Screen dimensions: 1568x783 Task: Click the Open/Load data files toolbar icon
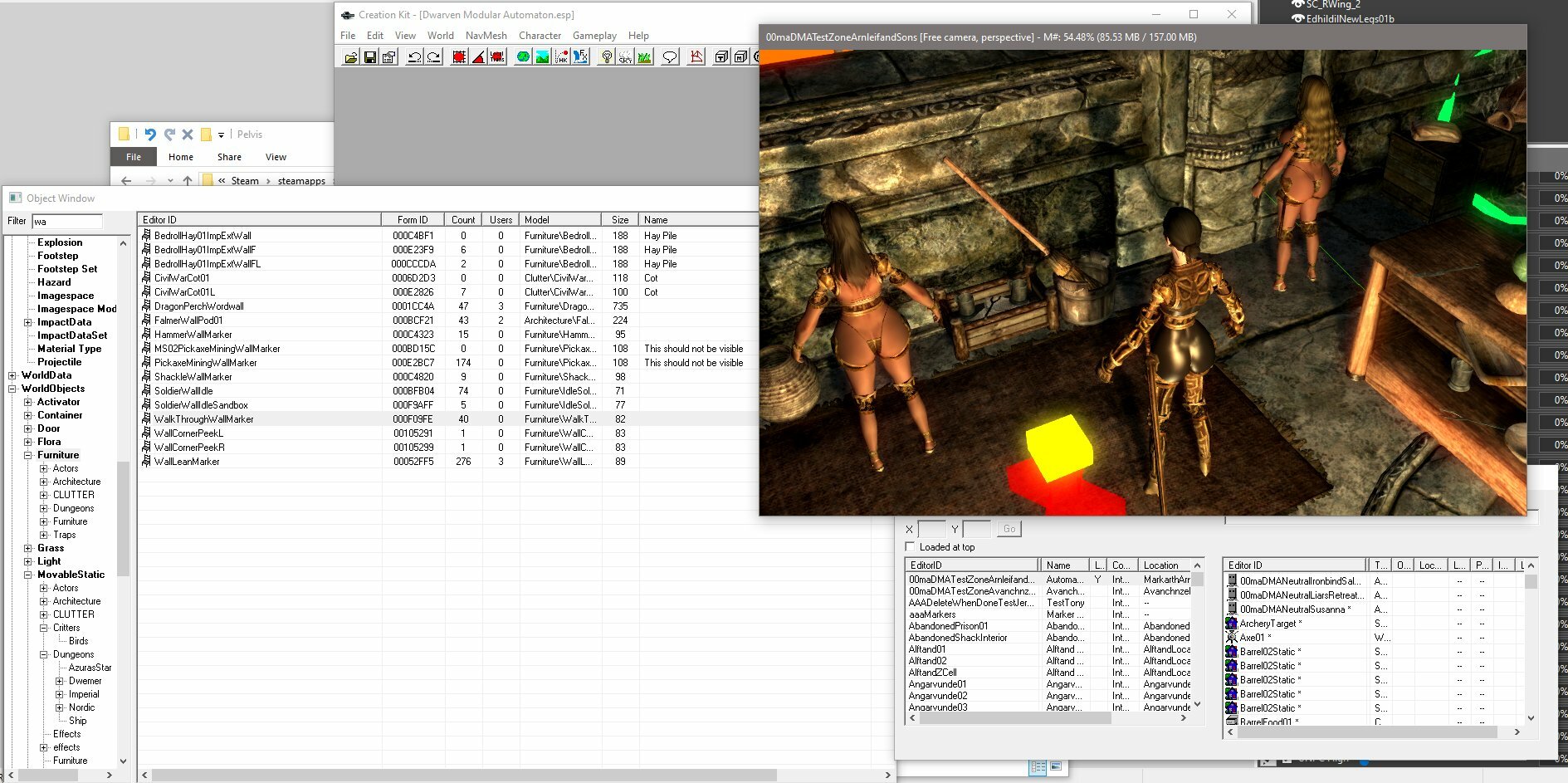coord(351,56)
